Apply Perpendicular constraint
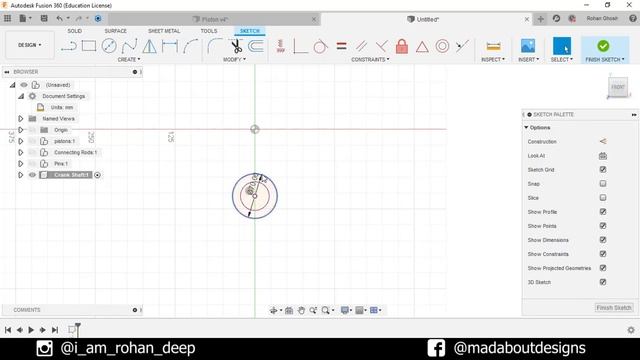 pyautogui.click(x=382, y=46)
